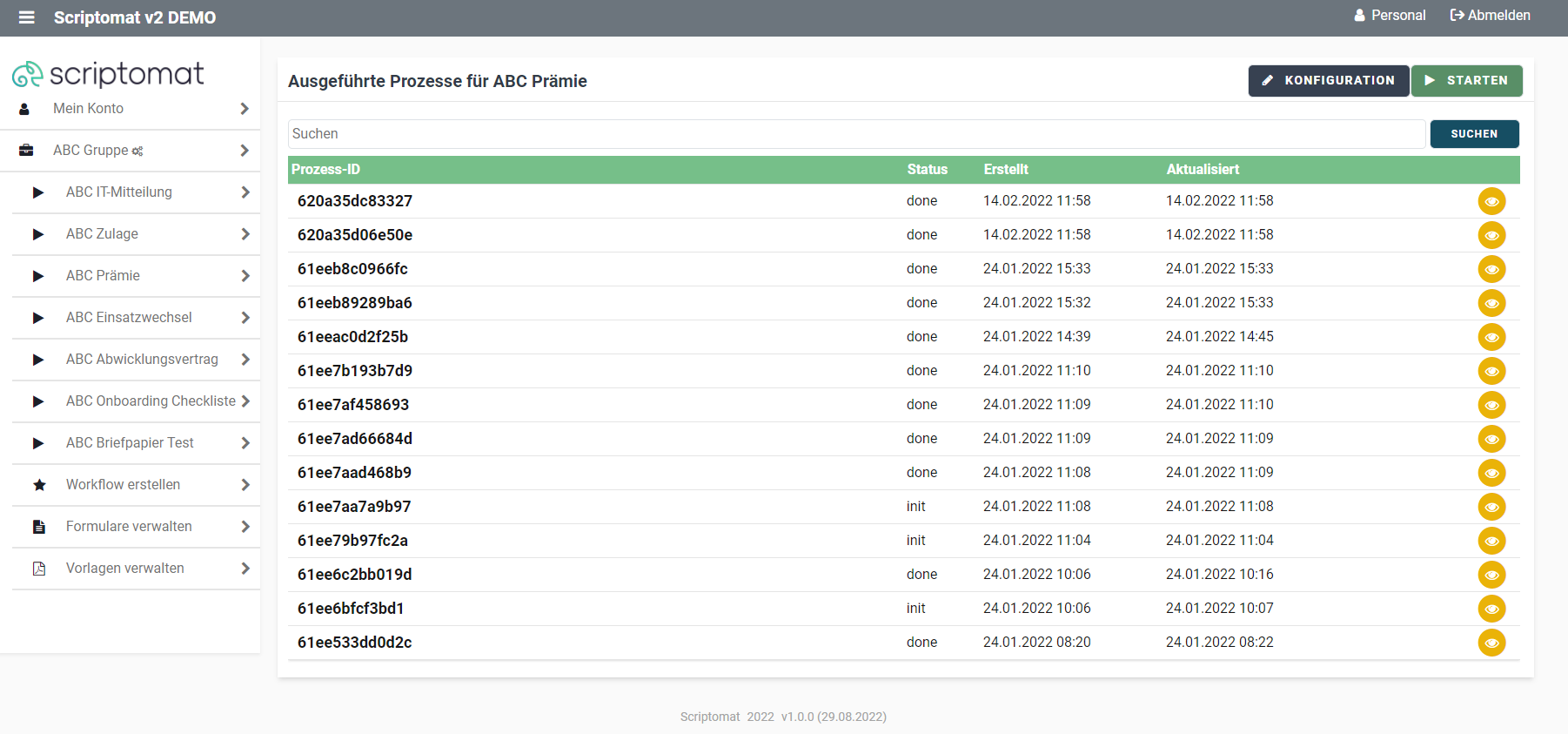Open ABC Prämie in the sidebar
Screen dimensions: 1568x734
click(103, 276)
